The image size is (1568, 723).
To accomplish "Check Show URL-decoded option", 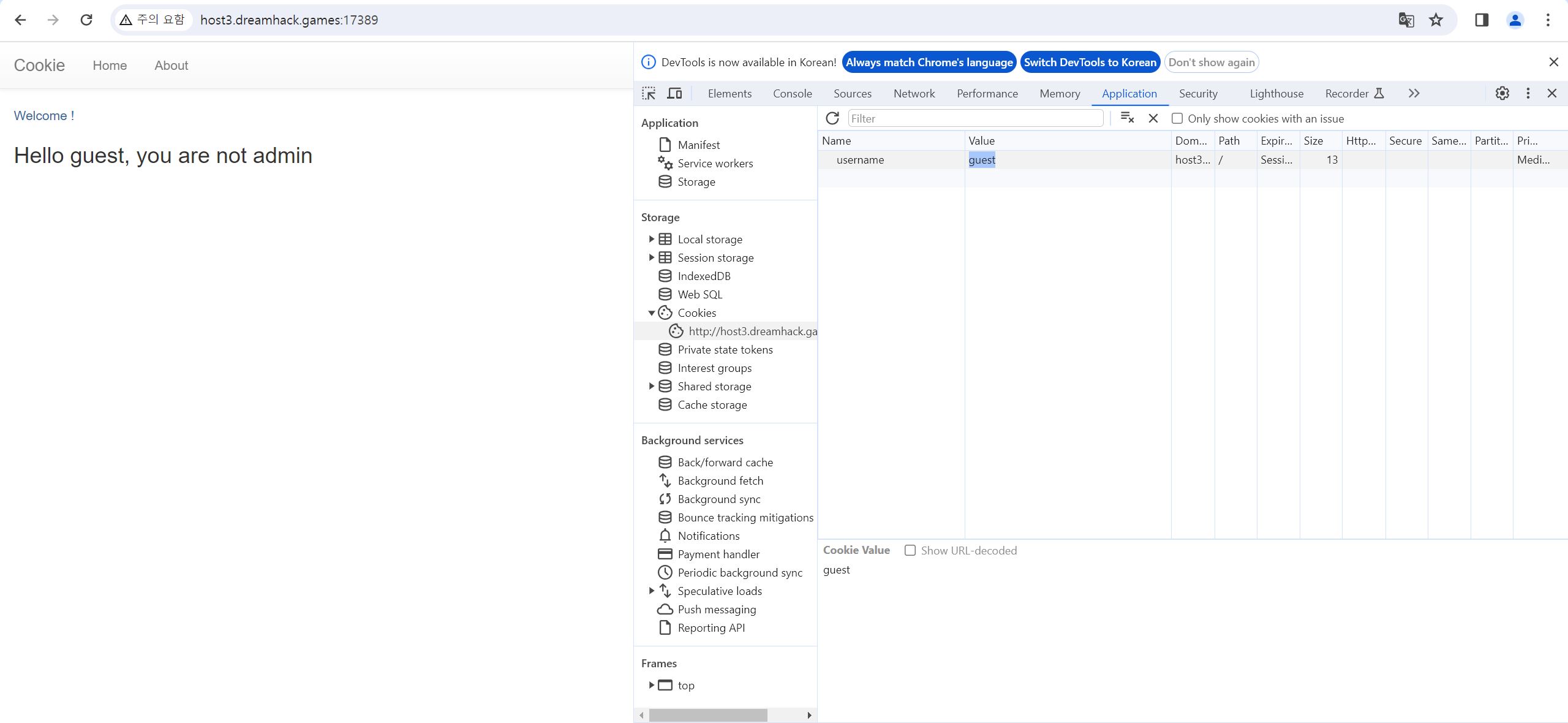I will [x=910, y=550].
